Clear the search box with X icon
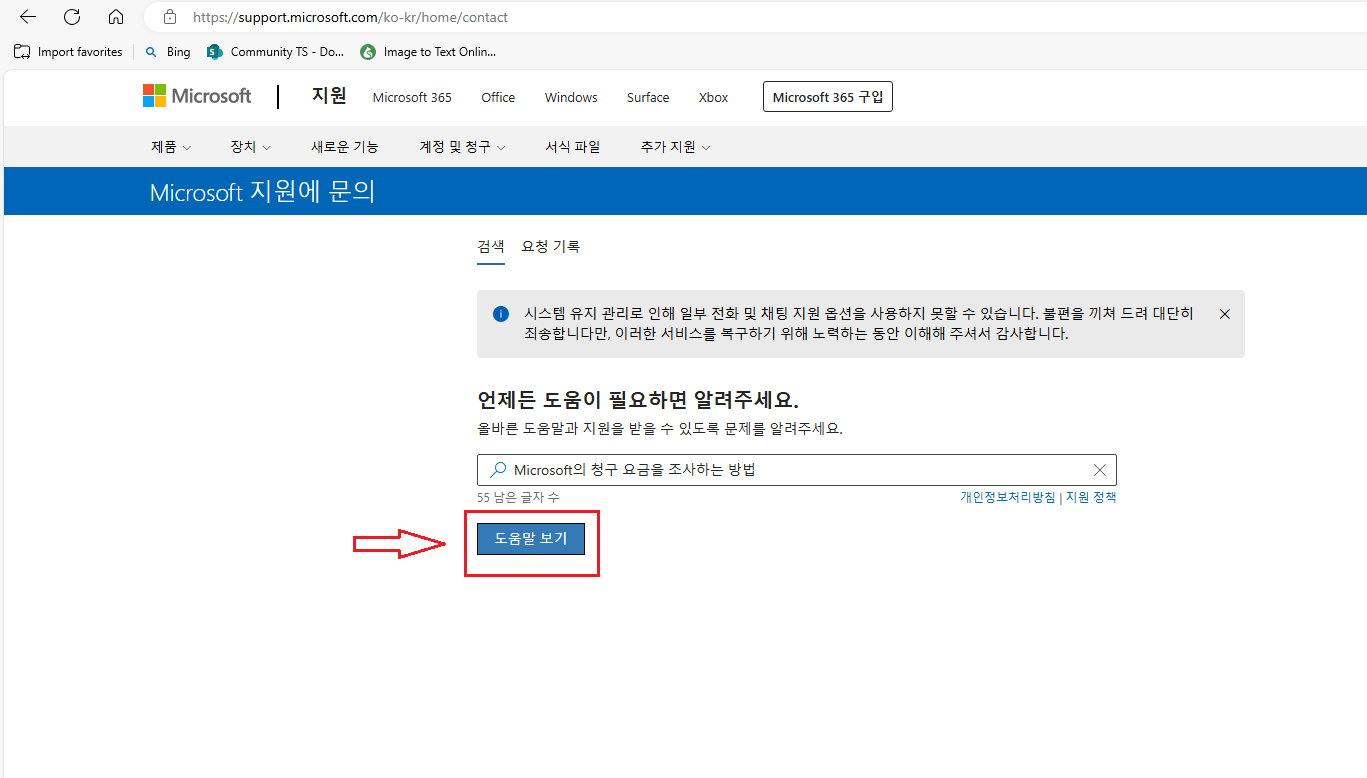Screen dimensions: 1367x778 (x=1100, y=470)
